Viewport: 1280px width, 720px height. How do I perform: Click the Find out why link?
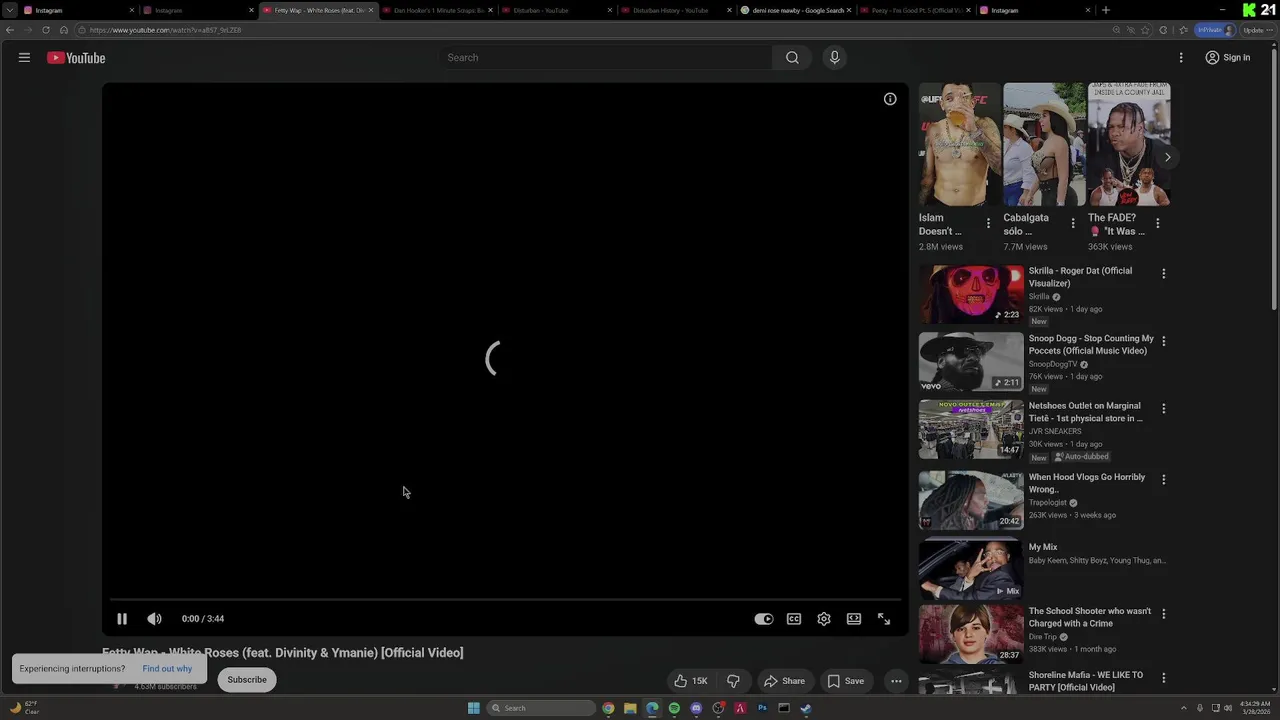click(167, 668)
